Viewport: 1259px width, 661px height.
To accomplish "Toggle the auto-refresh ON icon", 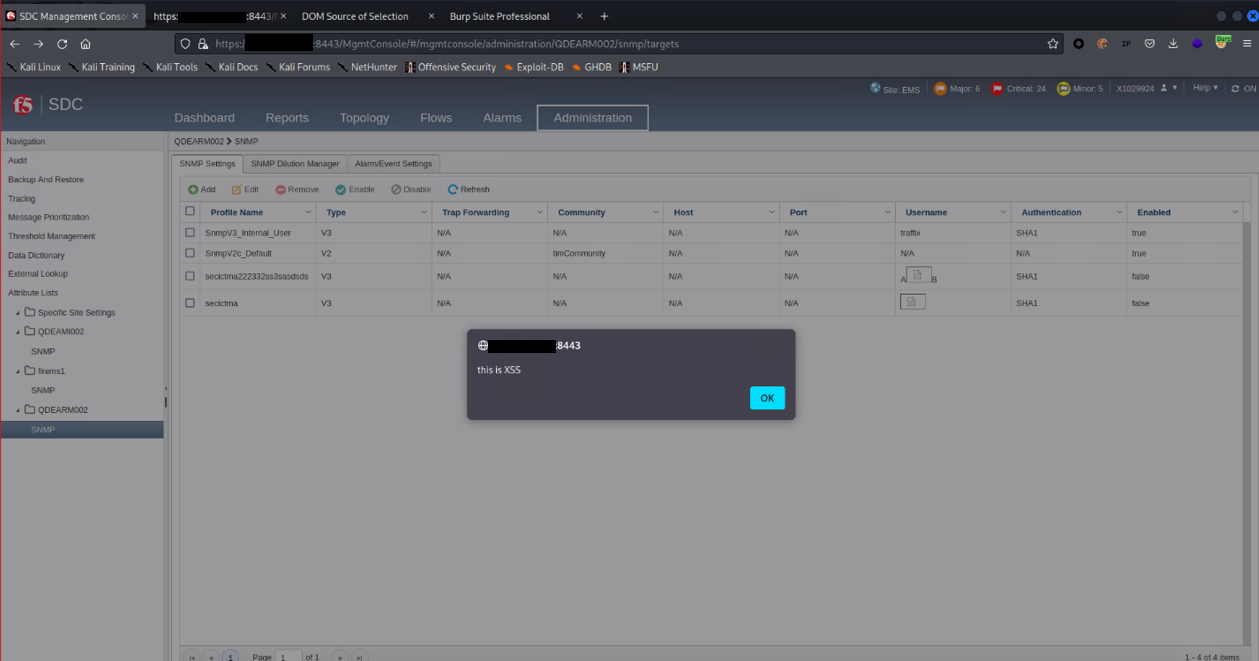I will pyautogui.click(x=1236, y=89).
